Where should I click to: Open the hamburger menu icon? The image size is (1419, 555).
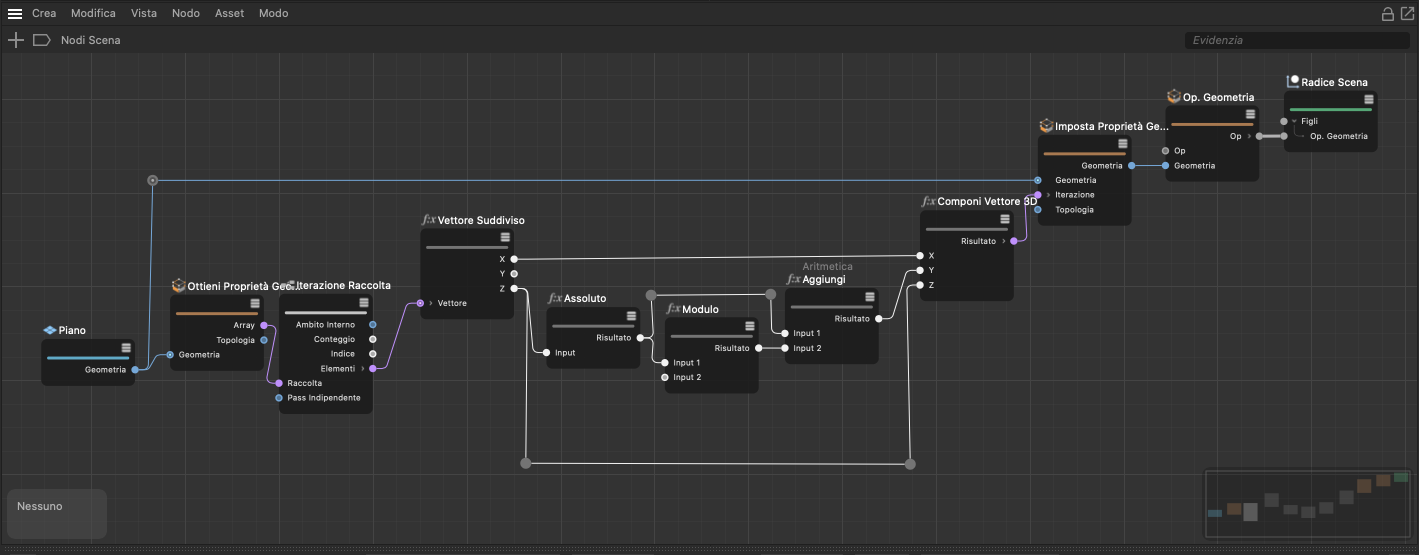(15, 13)
